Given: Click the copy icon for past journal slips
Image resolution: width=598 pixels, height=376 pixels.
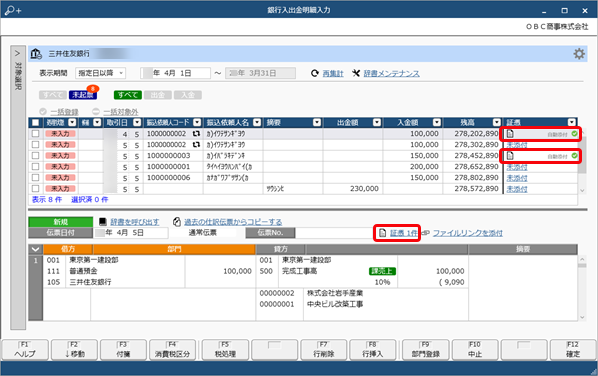Looking at the screenshot, I should tap(177, 222).
